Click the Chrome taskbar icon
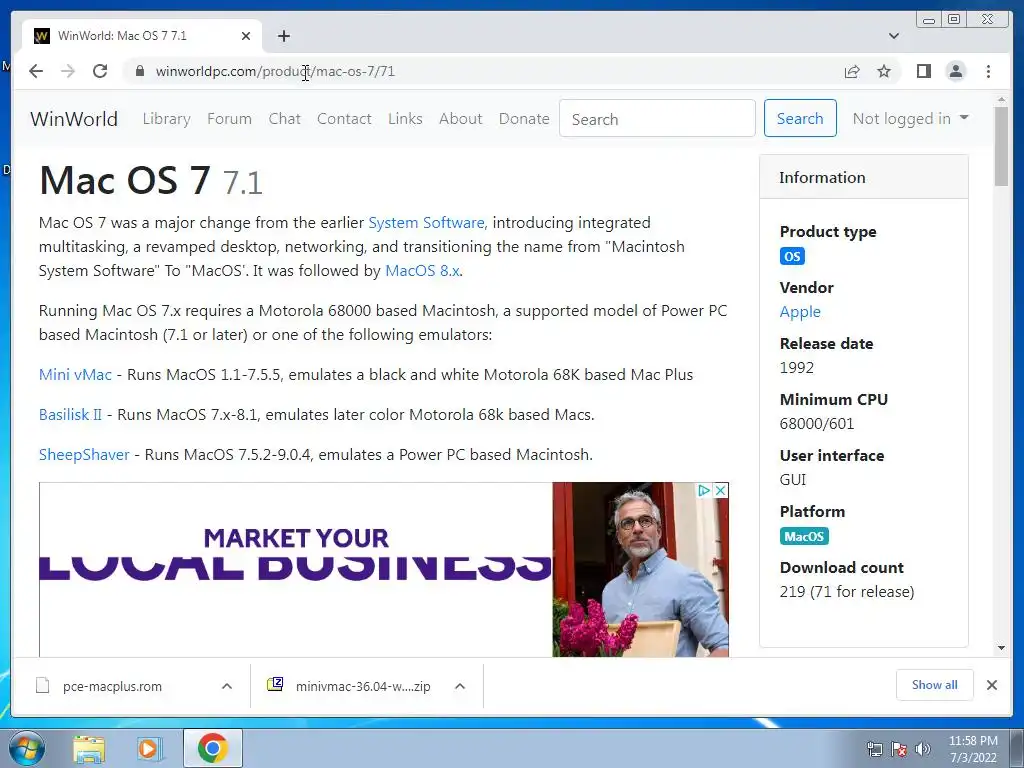Viewport: 1024px width, 768px height. pyautogui.click(x=212, y=748)
